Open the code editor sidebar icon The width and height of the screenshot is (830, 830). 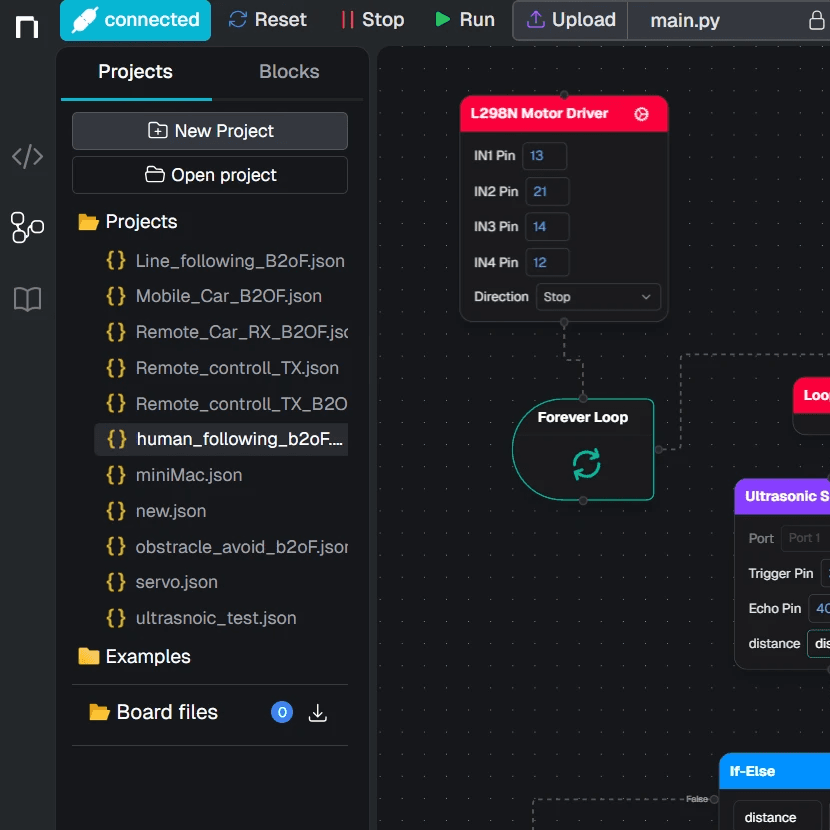(28, 157)
